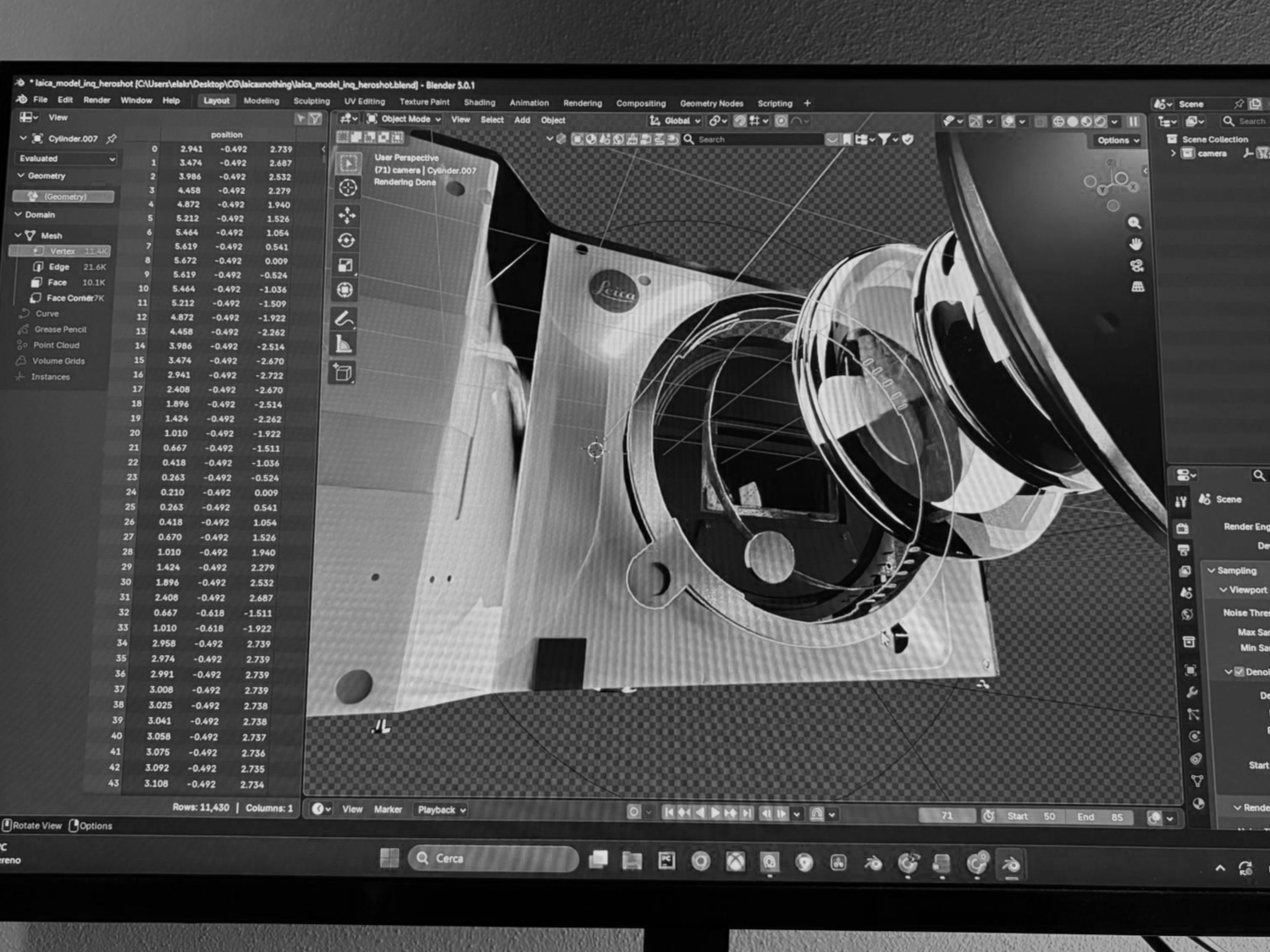Select the Rotate tool
The image size is (1270, 952).
pos(346,240)
